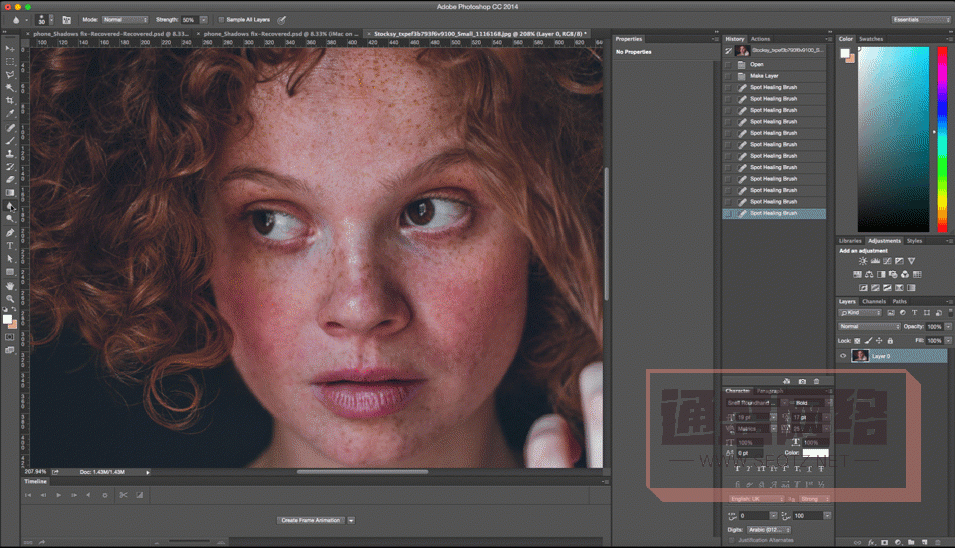Pick the Horizontal Type tool
This screenshot has width=955, height=548.
coord(10,245)
